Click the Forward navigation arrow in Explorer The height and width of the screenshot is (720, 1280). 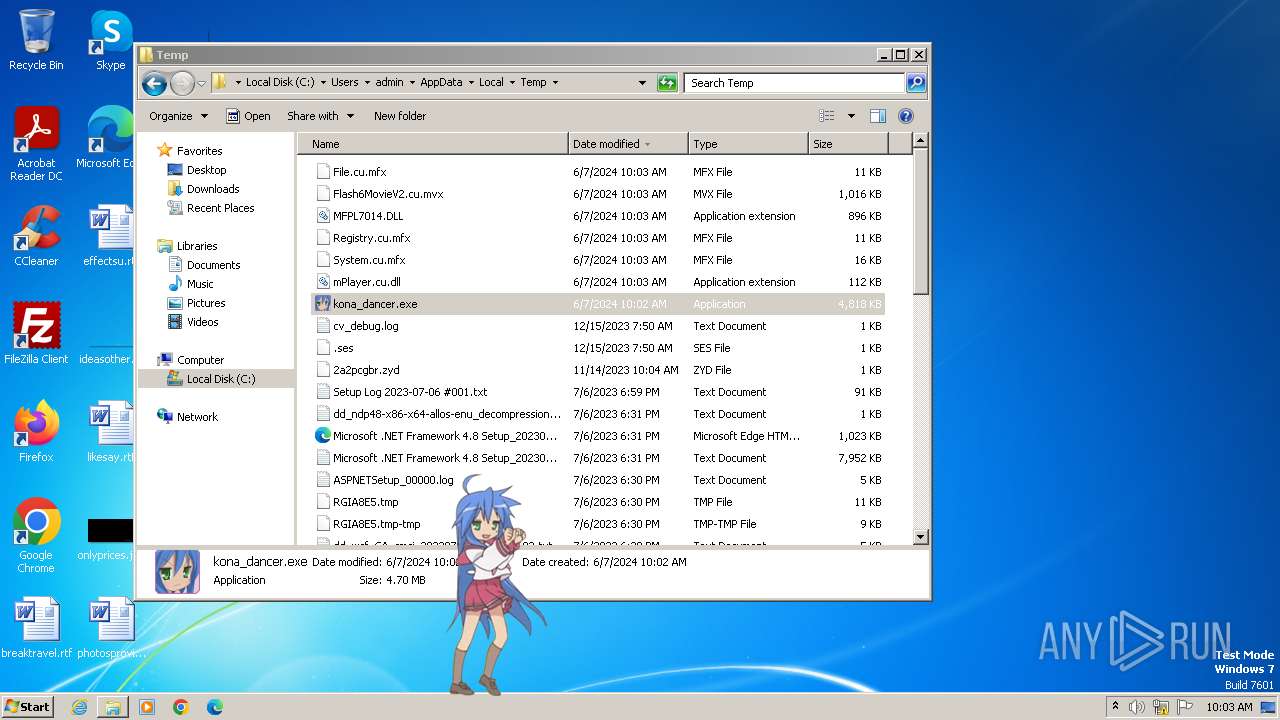[182, 83]
